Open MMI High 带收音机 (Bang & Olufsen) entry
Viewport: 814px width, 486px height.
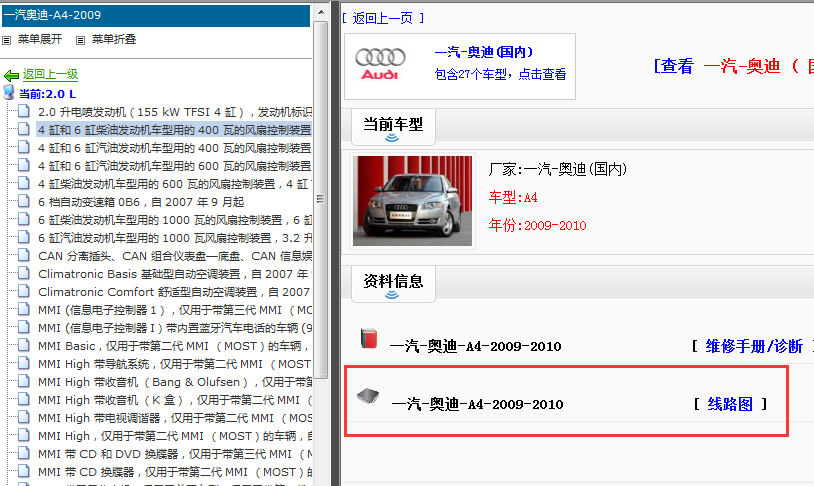(174, 382)
